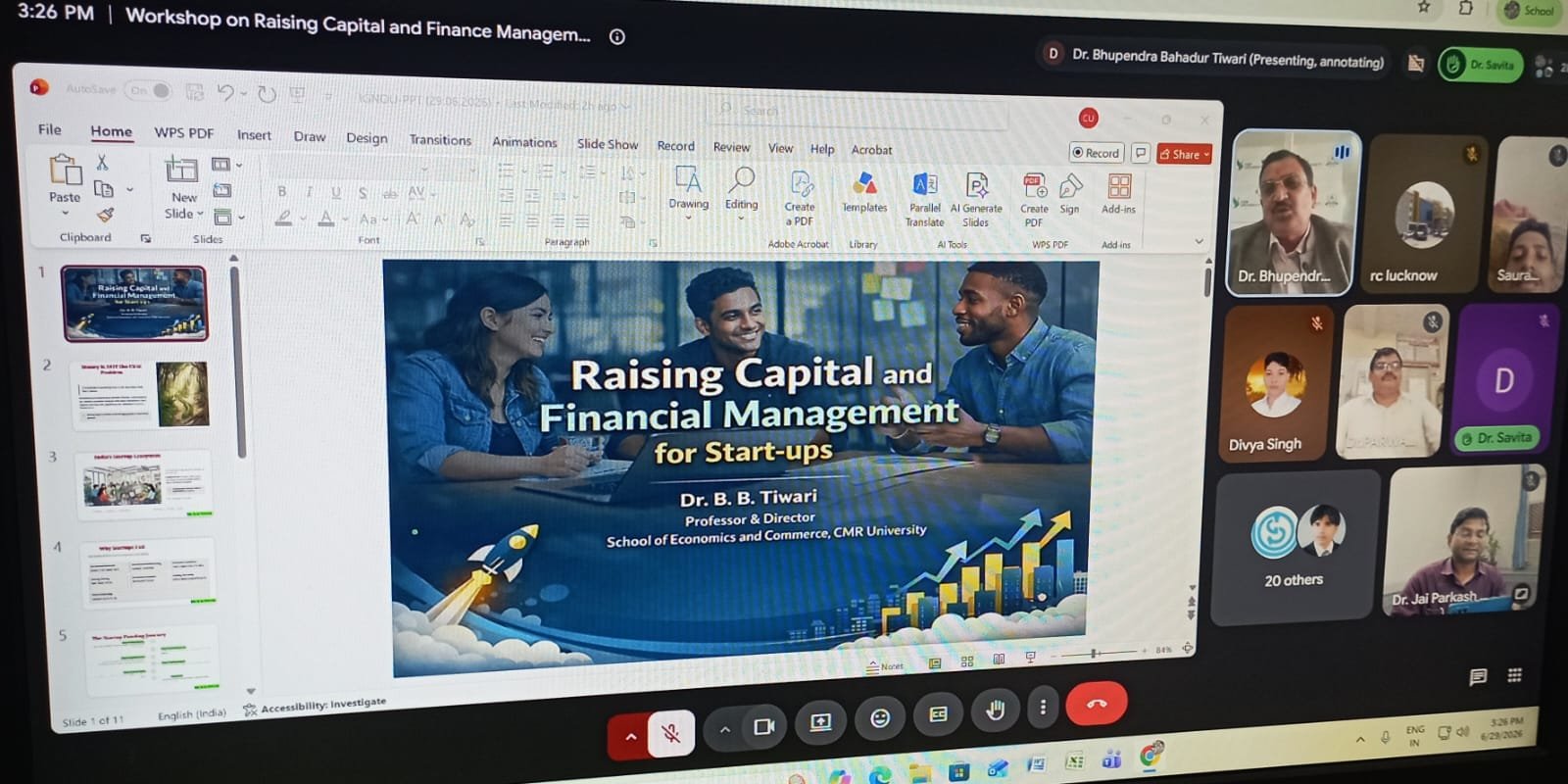
Task: Toggle Underline formatting in Font group
Action: 336,193
